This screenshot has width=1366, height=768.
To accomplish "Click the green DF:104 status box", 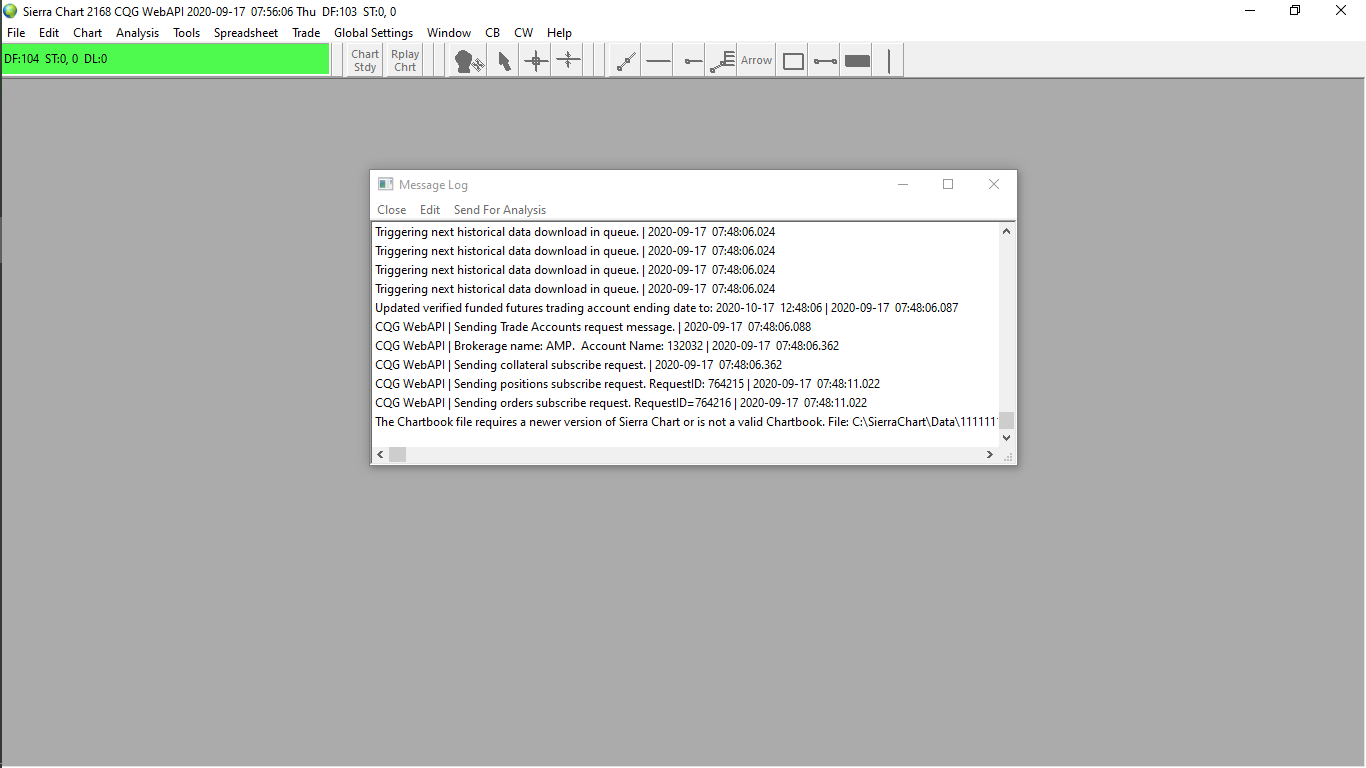I will tap(166, 59).
